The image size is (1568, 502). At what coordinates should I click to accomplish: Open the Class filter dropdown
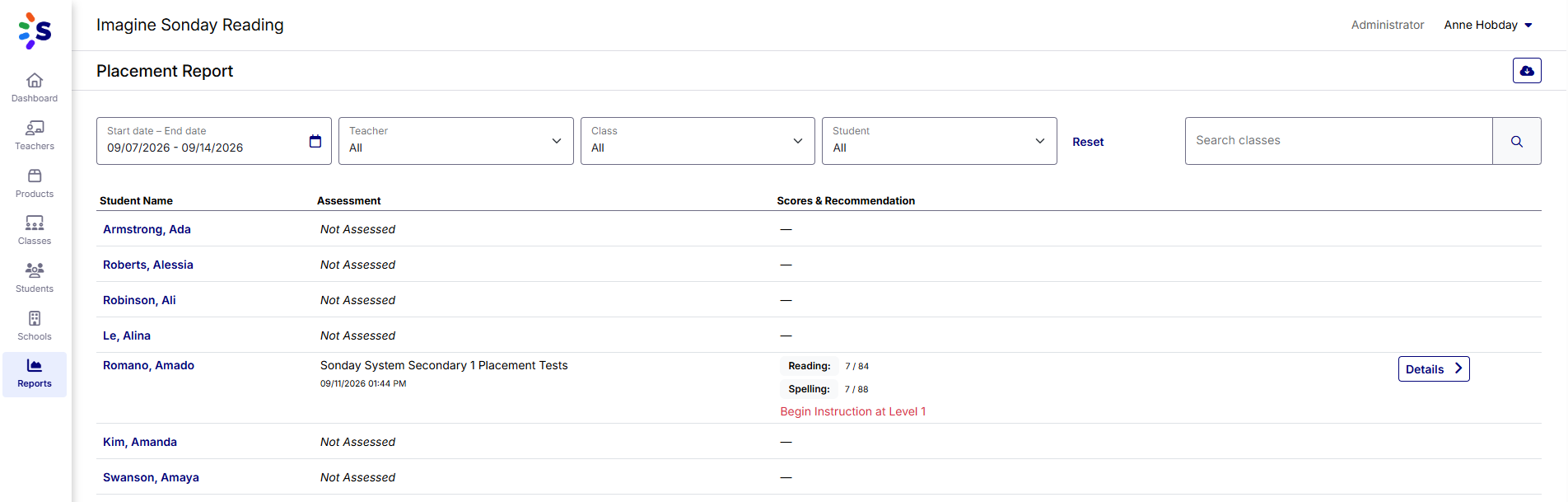pos(698,141)
